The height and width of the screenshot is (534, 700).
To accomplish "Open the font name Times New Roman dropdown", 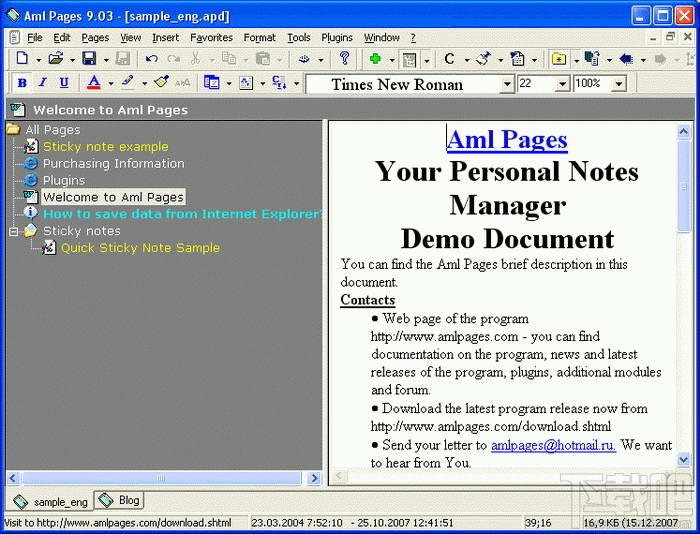I will (507, 84).
